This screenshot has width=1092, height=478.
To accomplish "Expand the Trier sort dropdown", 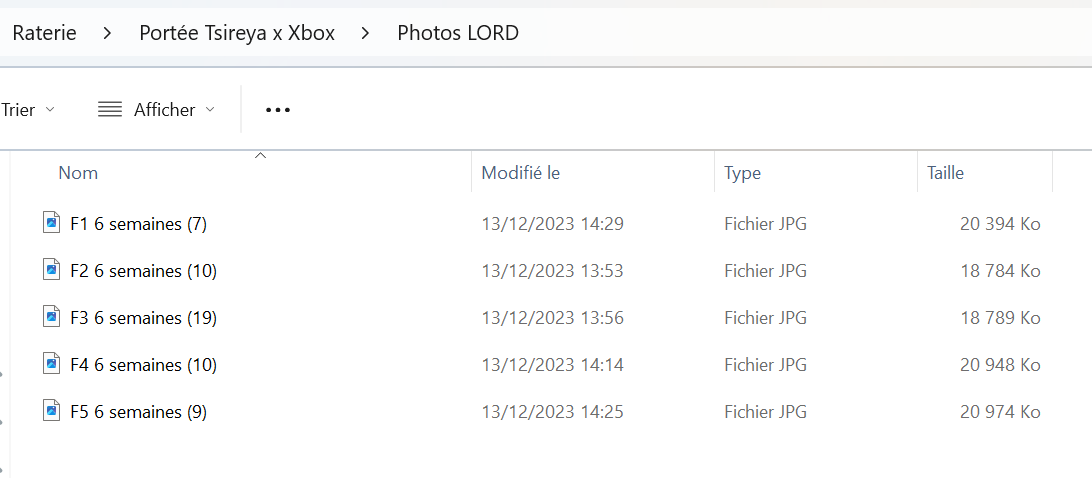I will tap(50, 109).
